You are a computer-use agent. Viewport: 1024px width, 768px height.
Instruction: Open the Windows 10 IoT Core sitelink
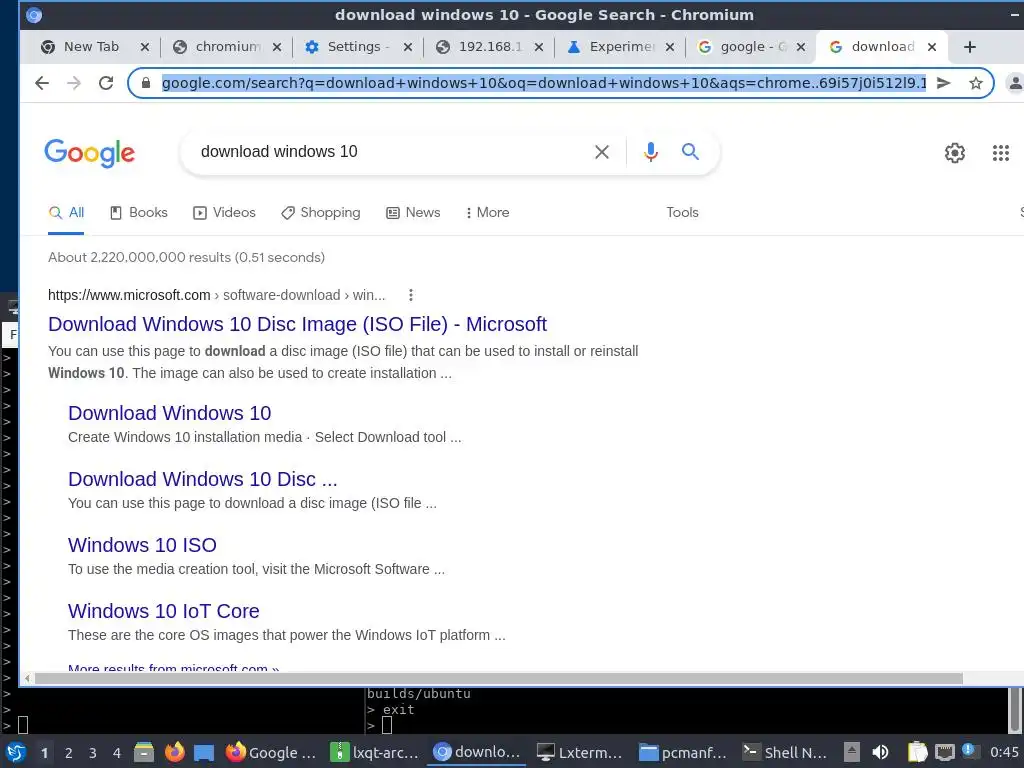point(164,611)
